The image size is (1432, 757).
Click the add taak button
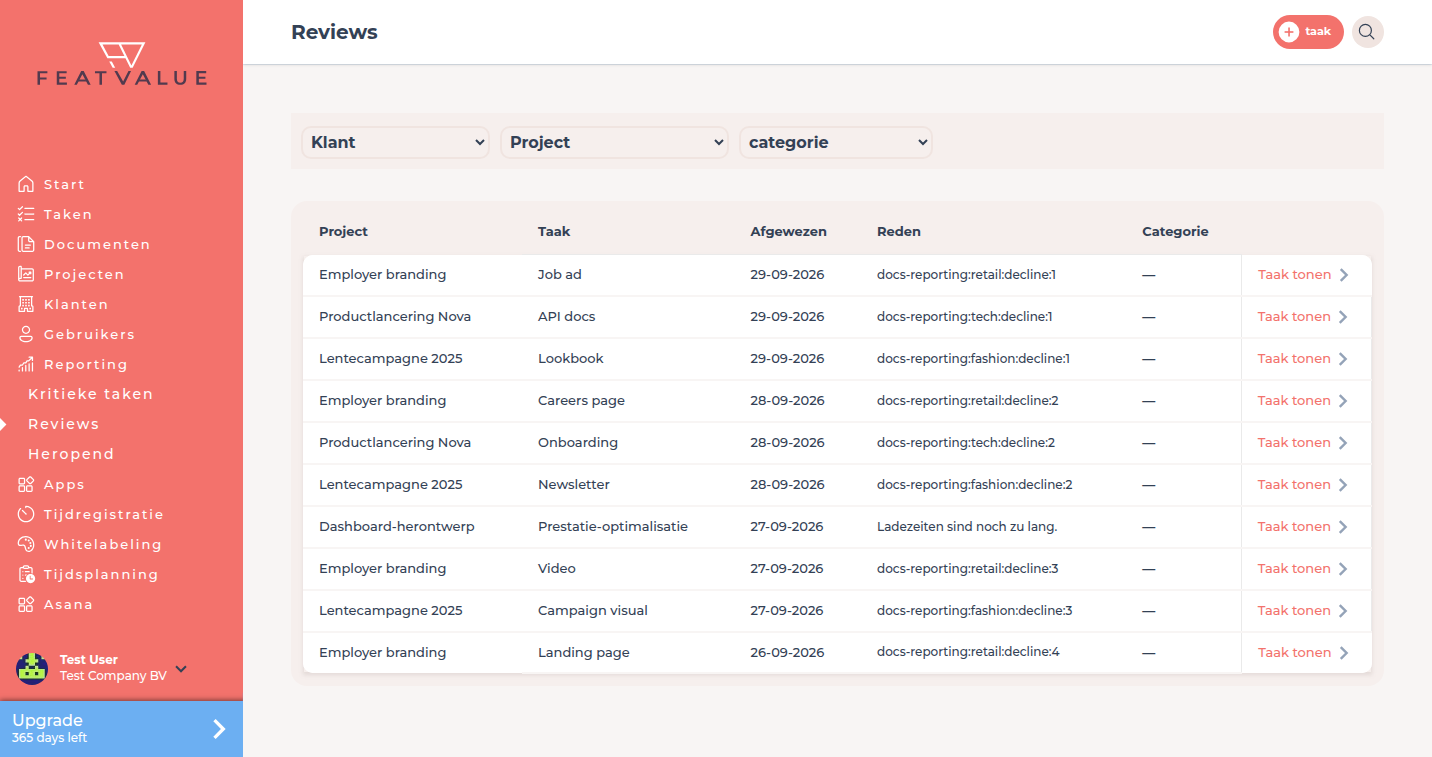1308,32
